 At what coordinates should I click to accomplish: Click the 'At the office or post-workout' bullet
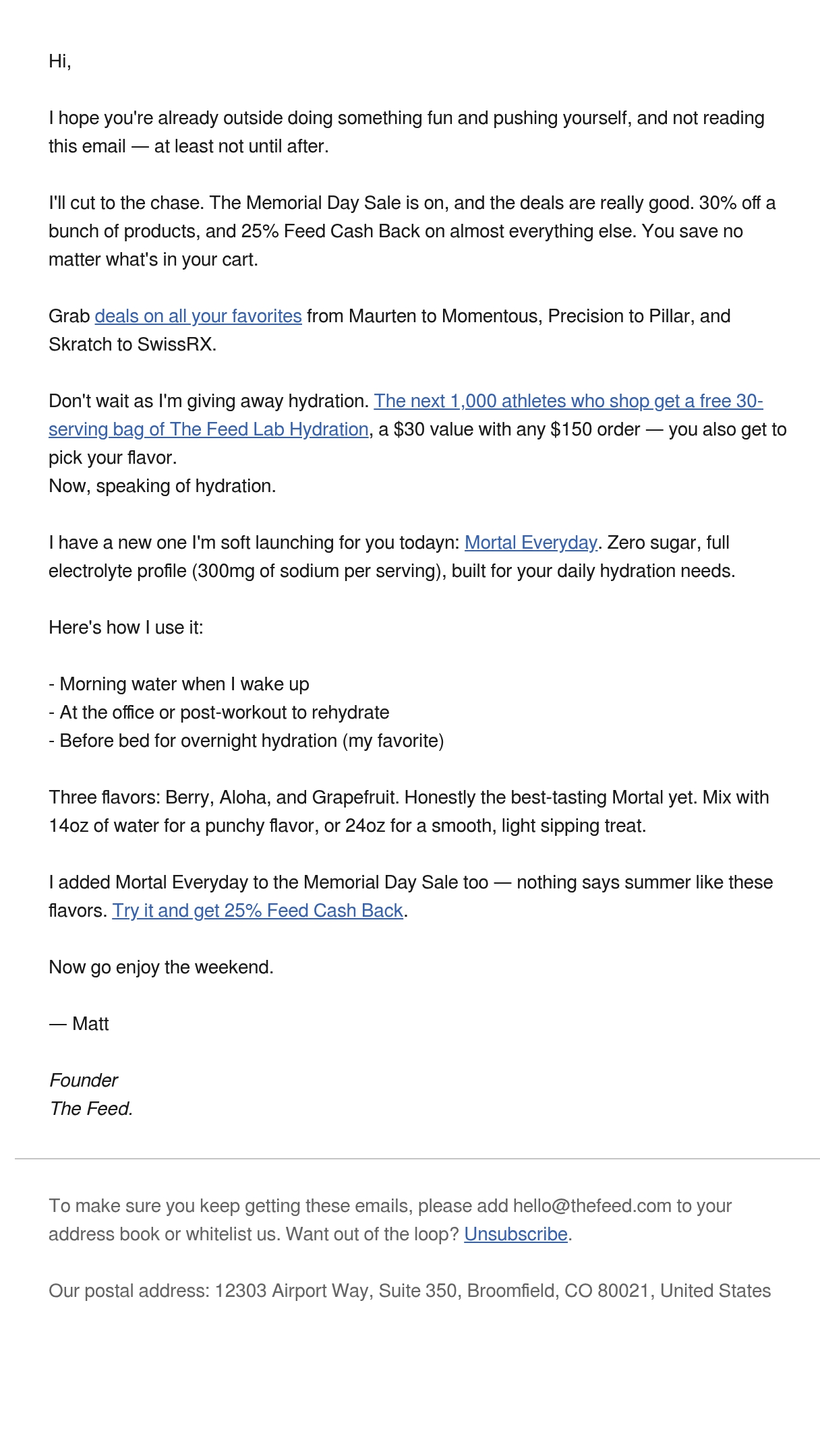click(x=219, y=712)
